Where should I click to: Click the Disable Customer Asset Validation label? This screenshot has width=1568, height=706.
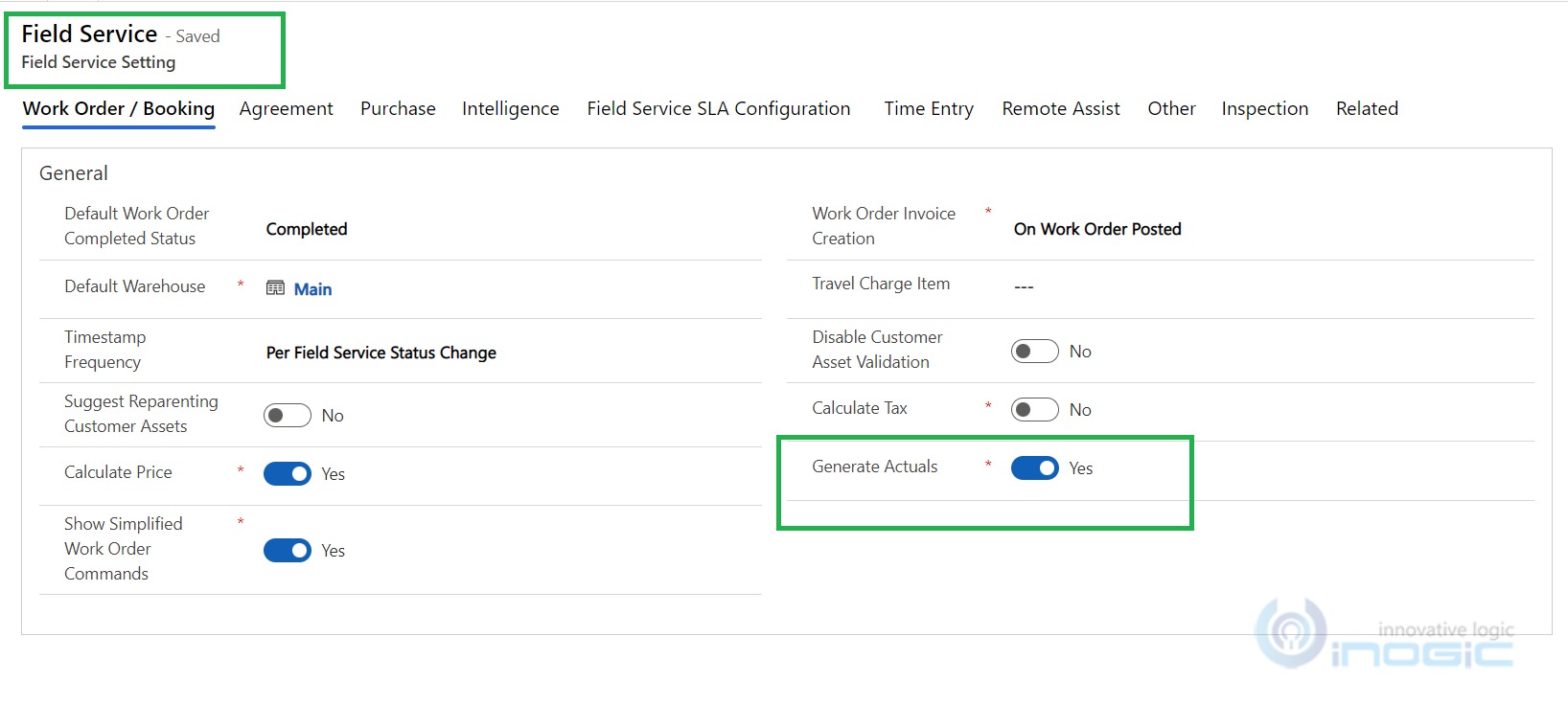click(x=877, y=350)
